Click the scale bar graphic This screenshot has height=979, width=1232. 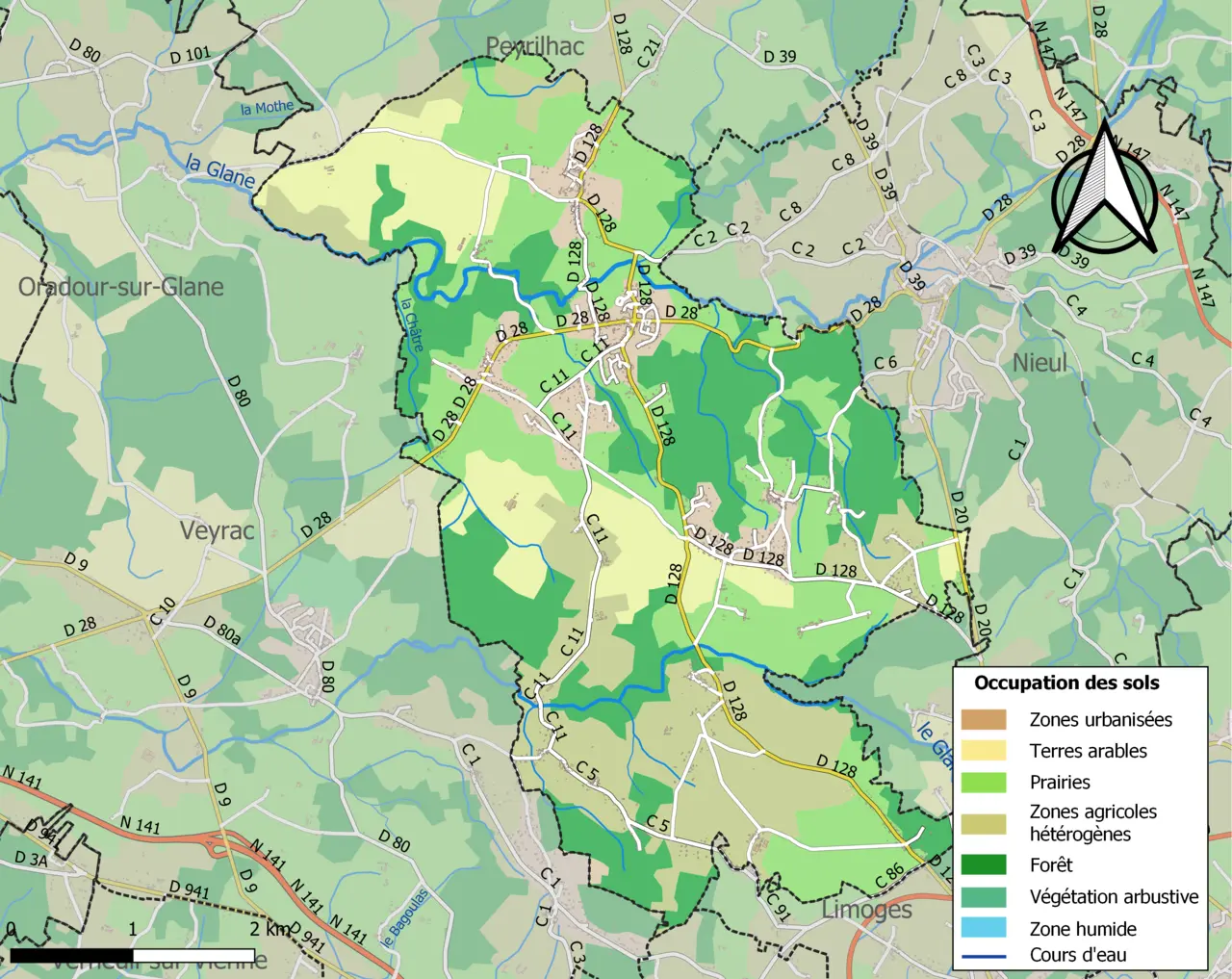(133, 956)
